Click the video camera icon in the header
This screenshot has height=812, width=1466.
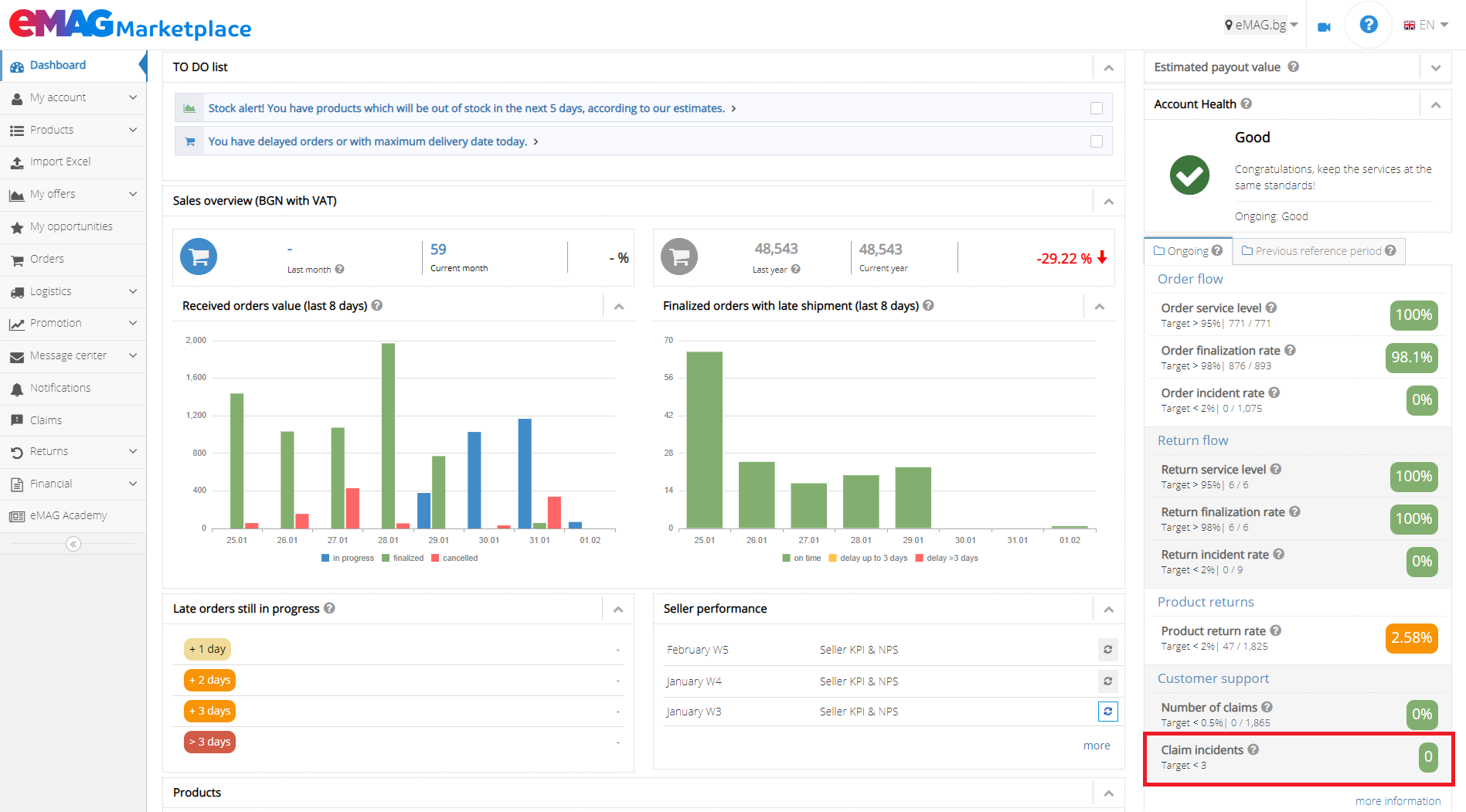(x=1324, y=25)
